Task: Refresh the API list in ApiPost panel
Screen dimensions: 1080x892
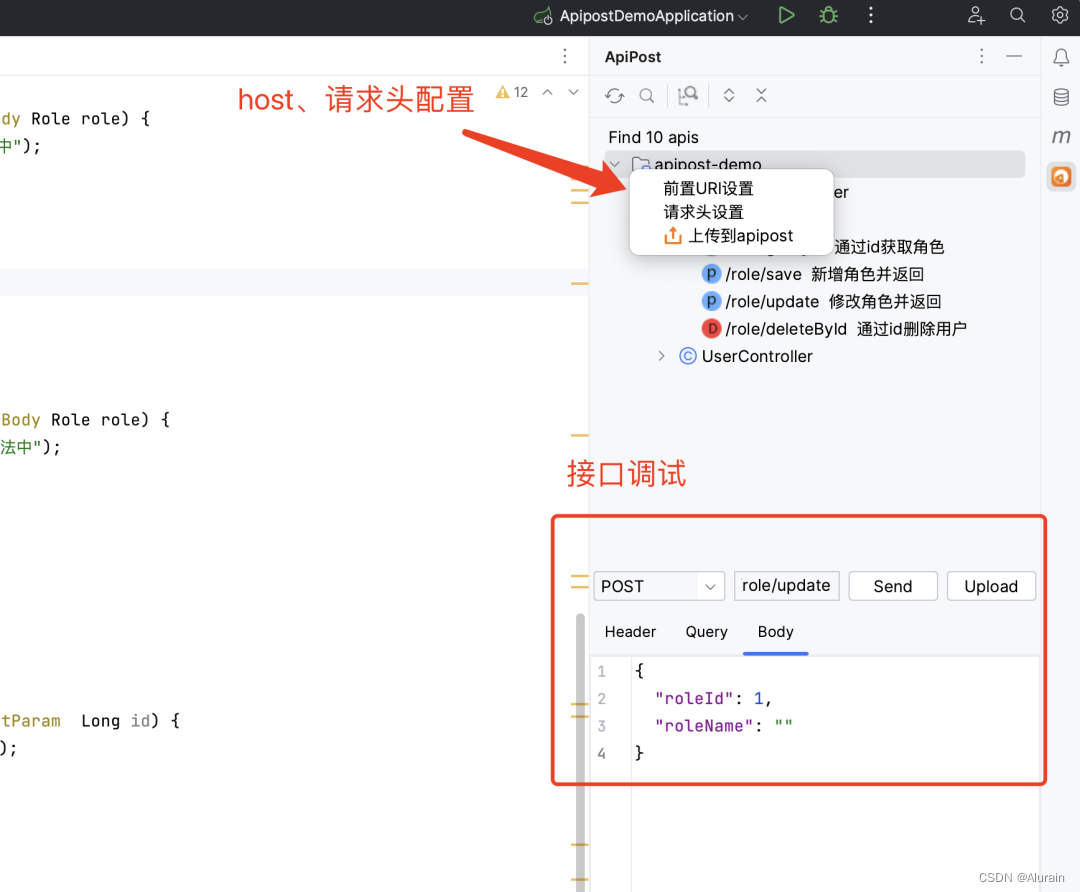Action: (614, 95)
